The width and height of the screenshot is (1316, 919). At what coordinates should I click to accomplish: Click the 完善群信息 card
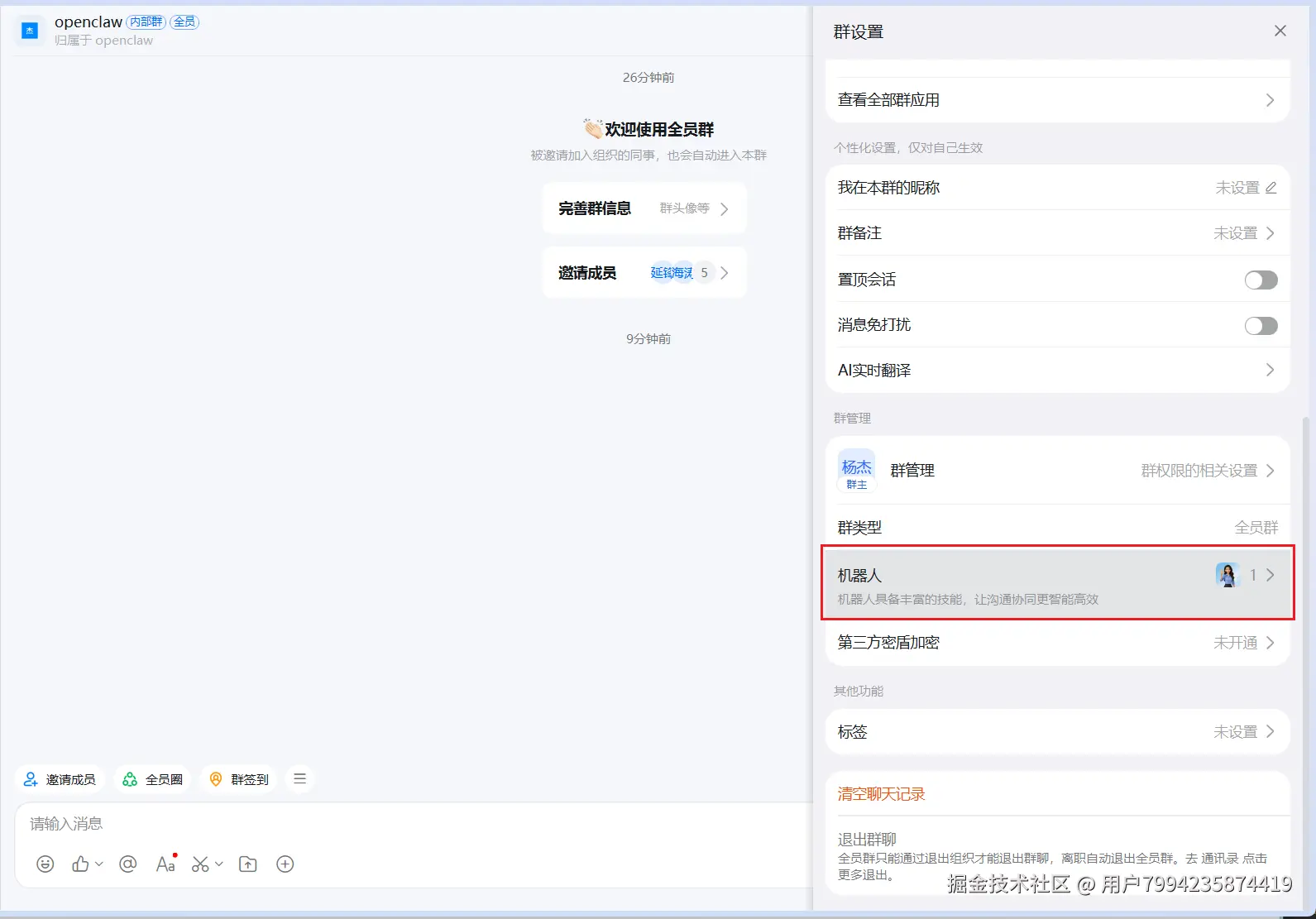[x=644, y=208]
